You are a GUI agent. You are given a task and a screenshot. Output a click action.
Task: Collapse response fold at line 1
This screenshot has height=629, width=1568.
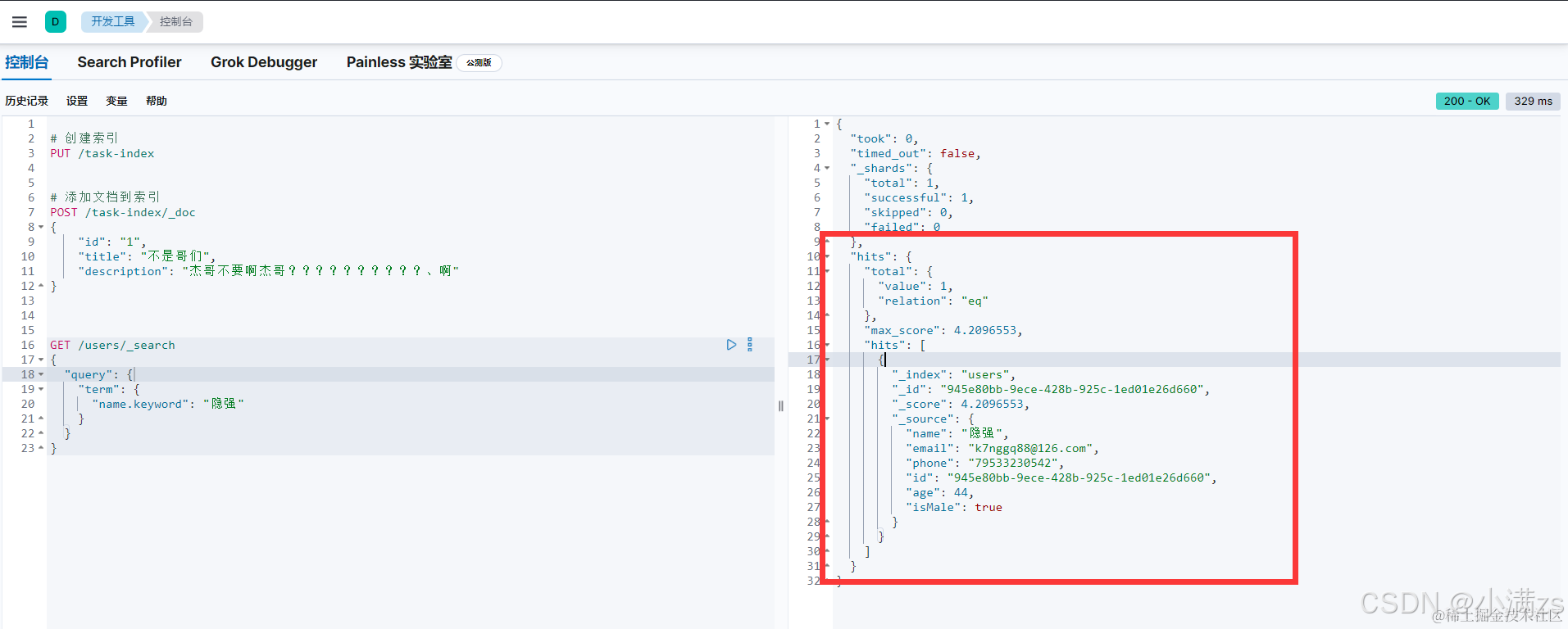click(827, 124)
